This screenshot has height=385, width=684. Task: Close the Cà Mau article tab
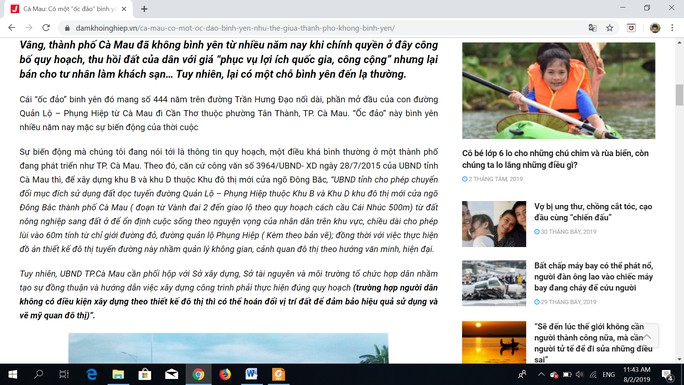coord(124,9)
